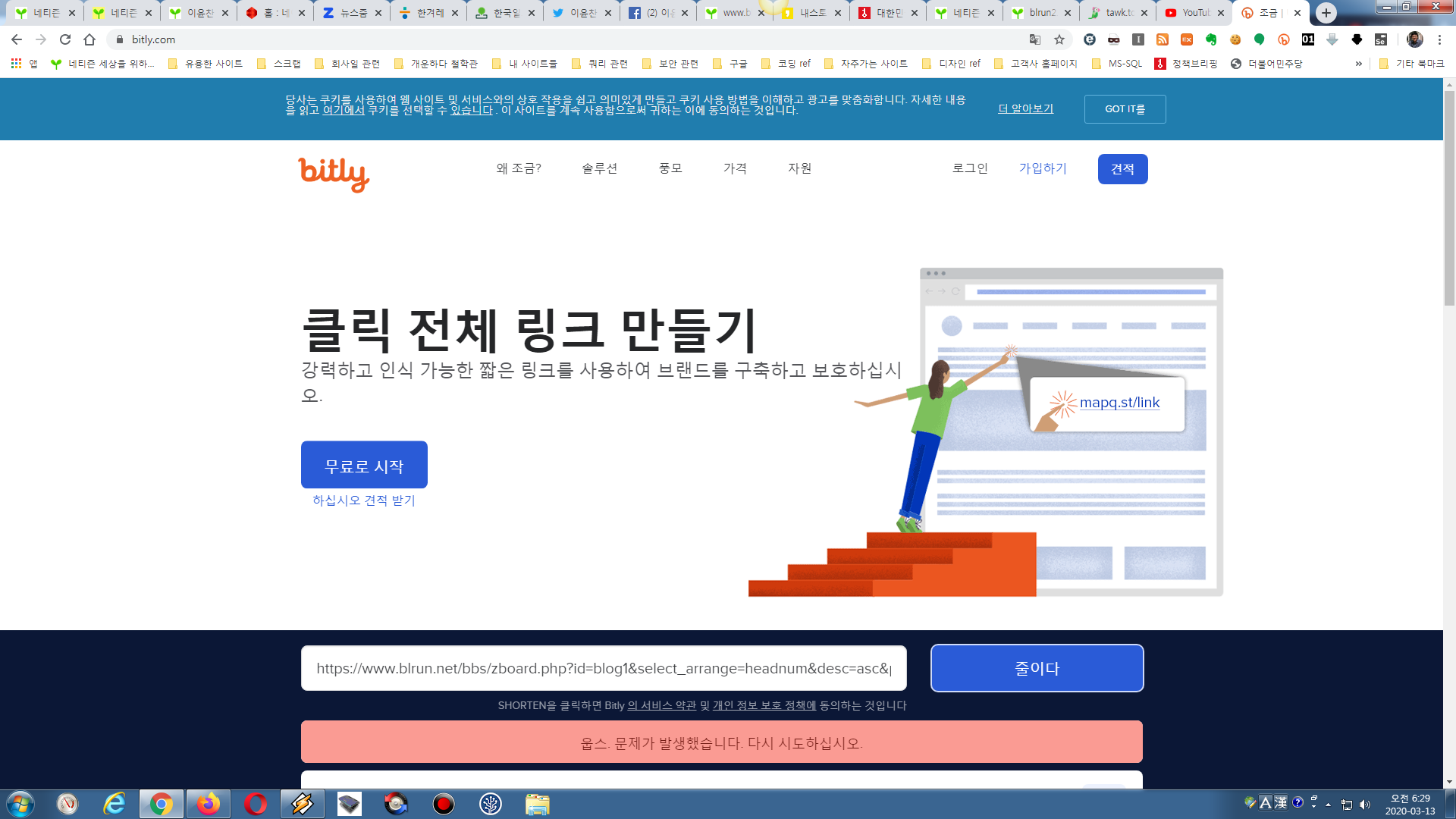1456x819 pixels.
Task: Reload the bitly.com page
Action: (65, 39)
